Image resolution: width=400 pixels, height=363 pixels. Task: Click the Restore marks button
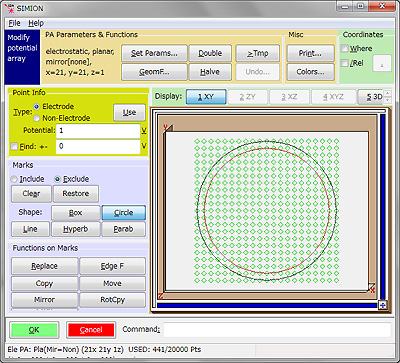pos(76,194)
